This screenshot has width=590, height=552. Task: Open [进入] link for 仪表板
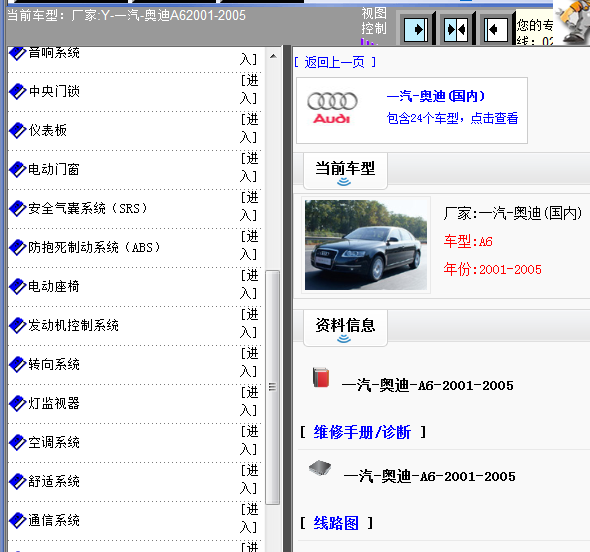(249, 129)
